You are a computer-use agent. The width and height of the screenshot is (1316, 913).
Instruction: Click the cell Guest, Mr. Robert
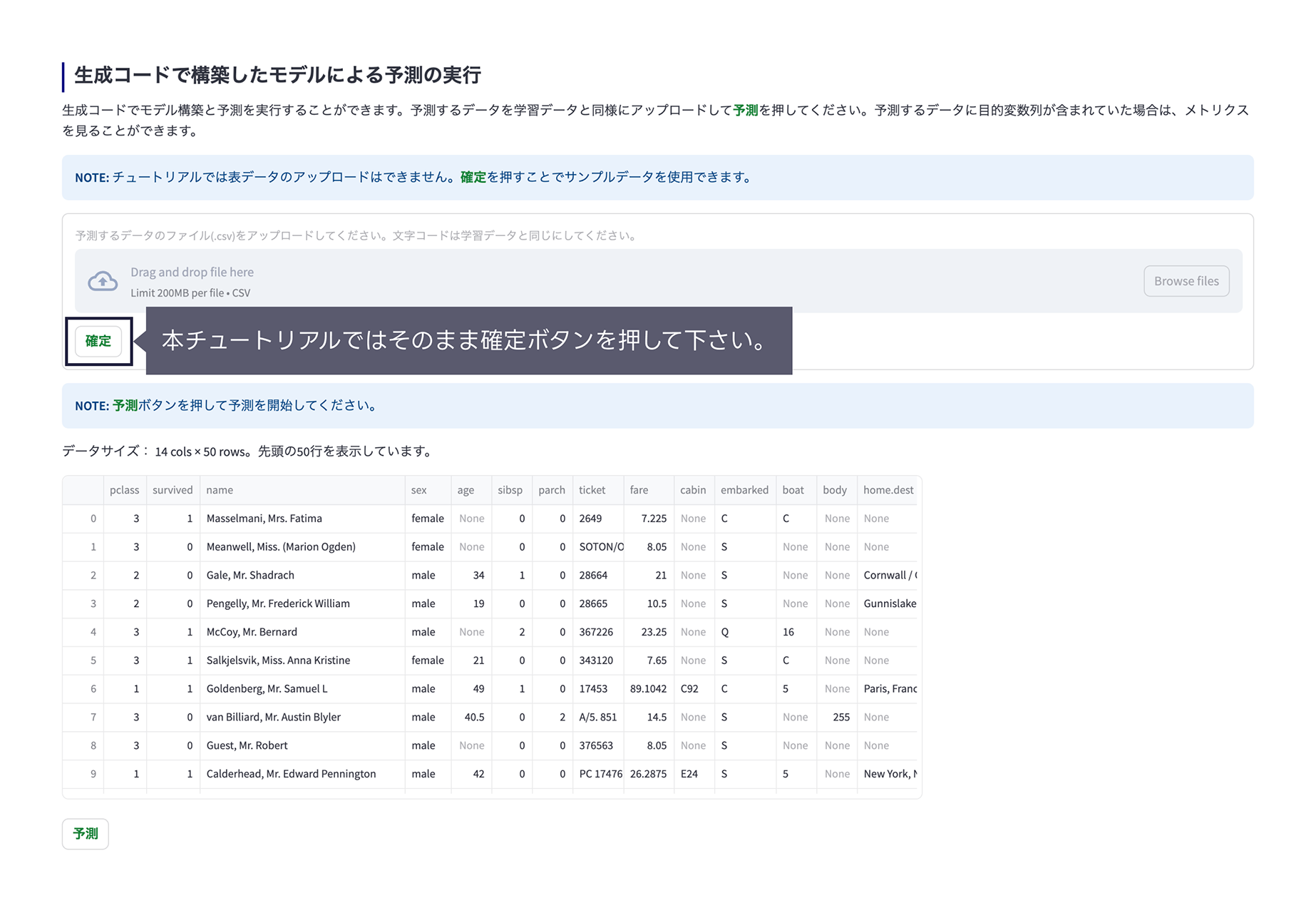pos(302,746)
